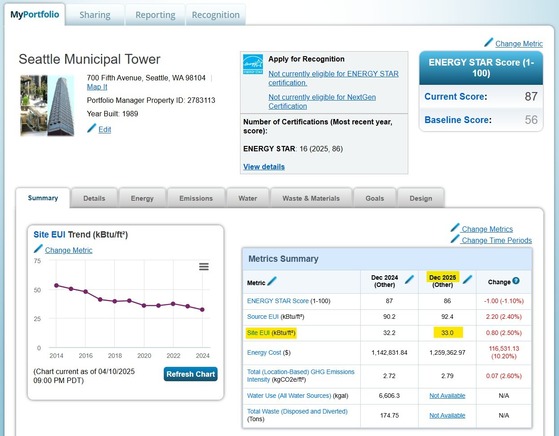The height and width of the screenshot is (436, 559).
Task: Click the Edit property link
Action: pos(104,129)
